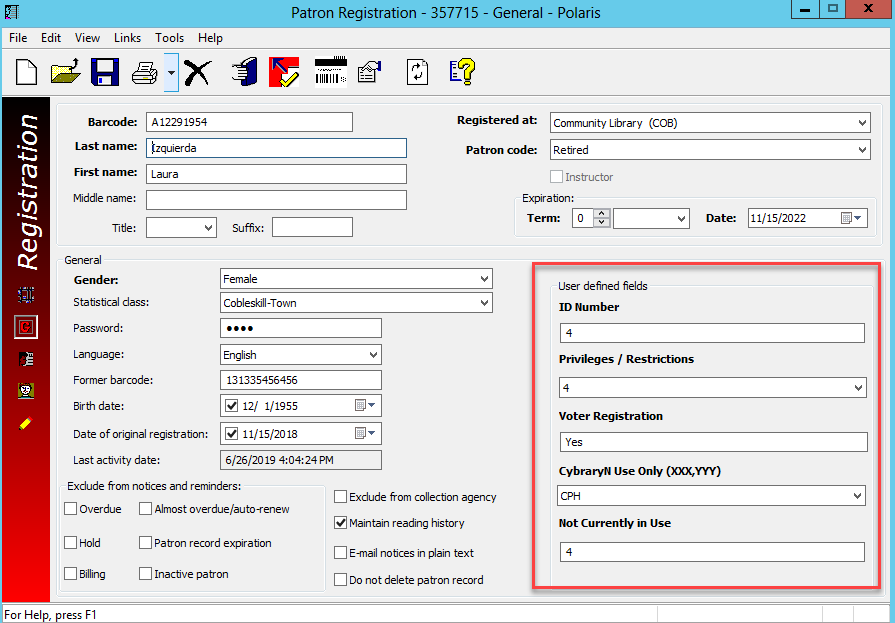Expand the Patron code dropdown
This screenshot has width=895, height=623.
pos(862,150)
